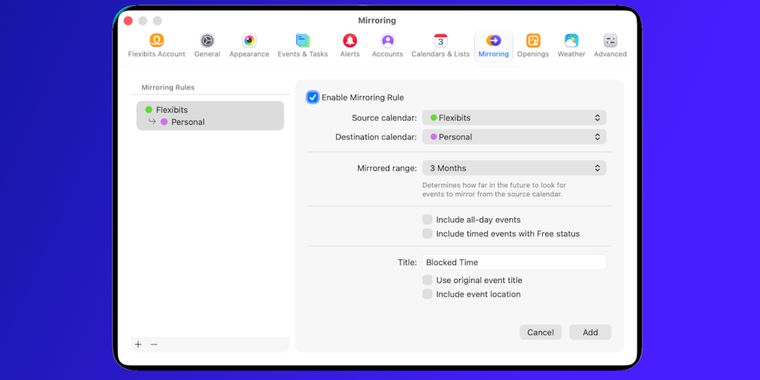Check Use original event title
Viewport: 760px width, 380px height.
click(x=427, y=280)
